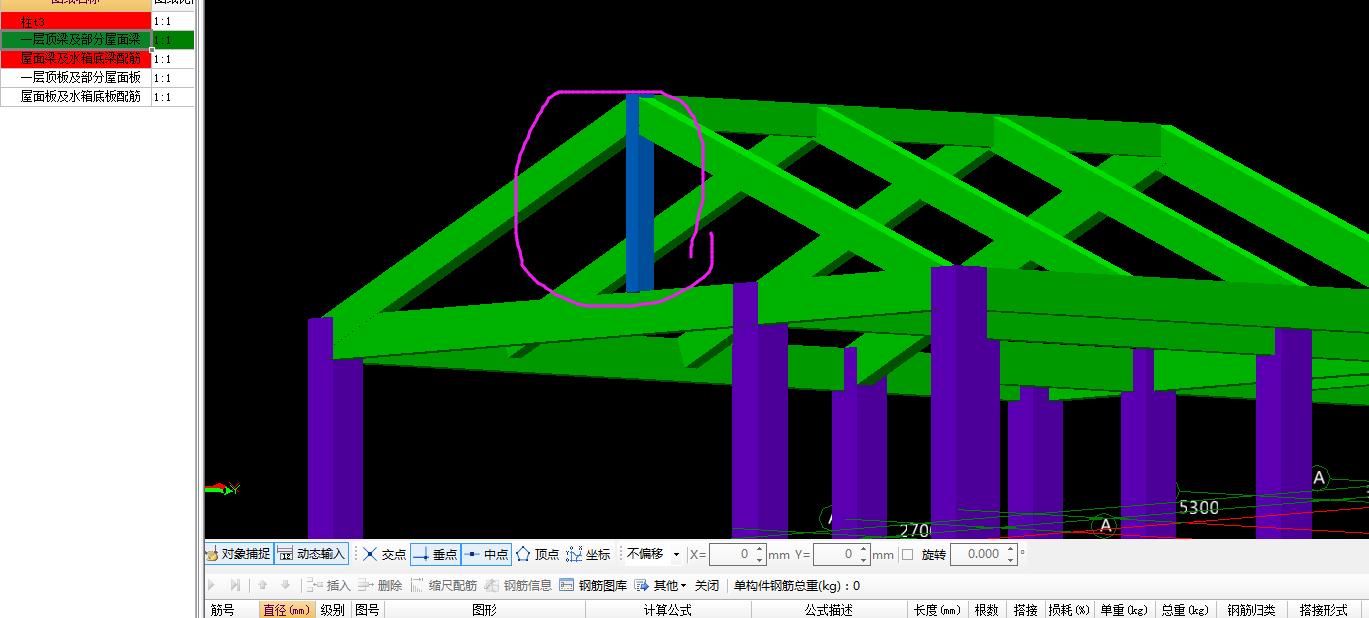Screen dimensions: 1369x618
Task: Click the move row down arrow icon
Action: tap(285, 586)
